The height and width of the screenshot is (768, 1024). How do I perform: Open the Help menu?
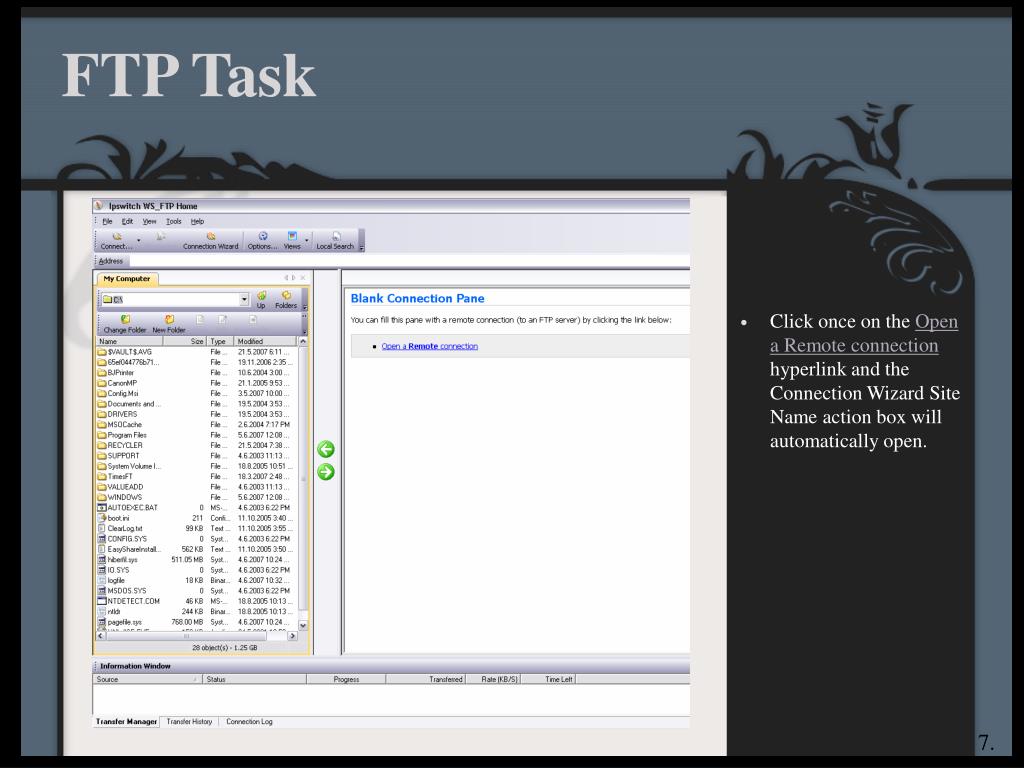(197, 221)
